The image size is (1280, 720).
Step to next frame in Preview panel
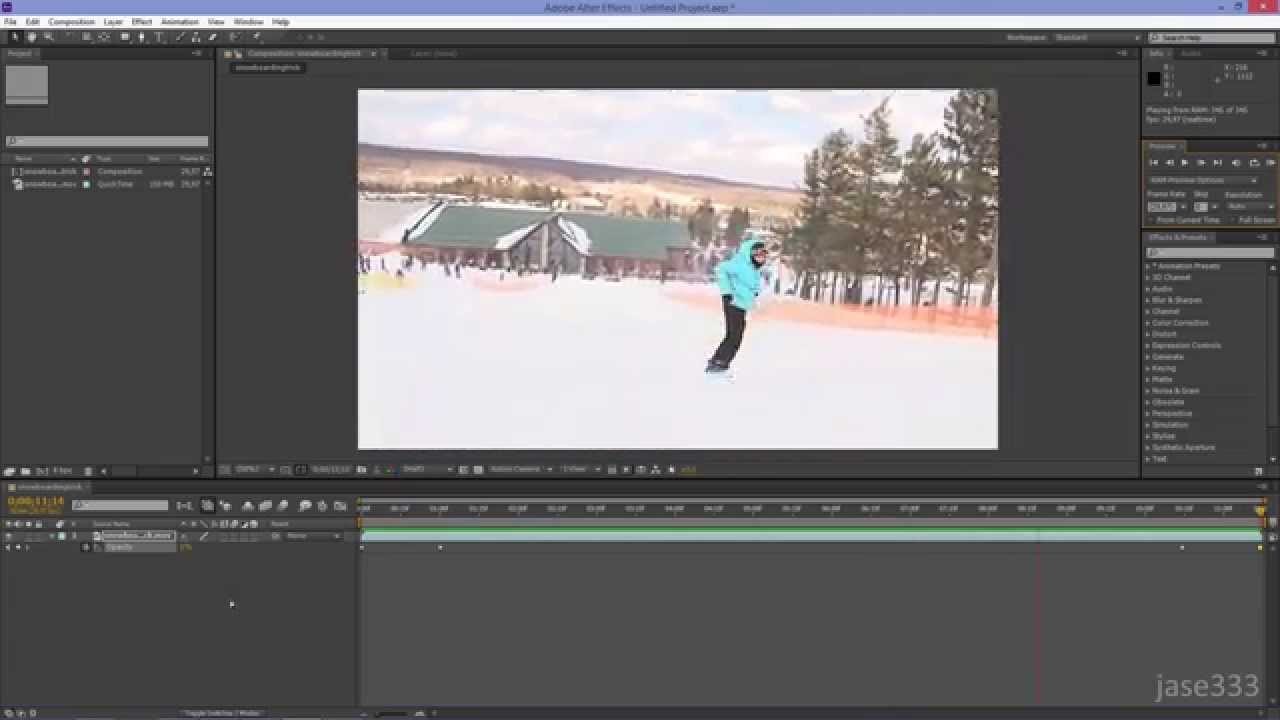tap(1202, 163)
